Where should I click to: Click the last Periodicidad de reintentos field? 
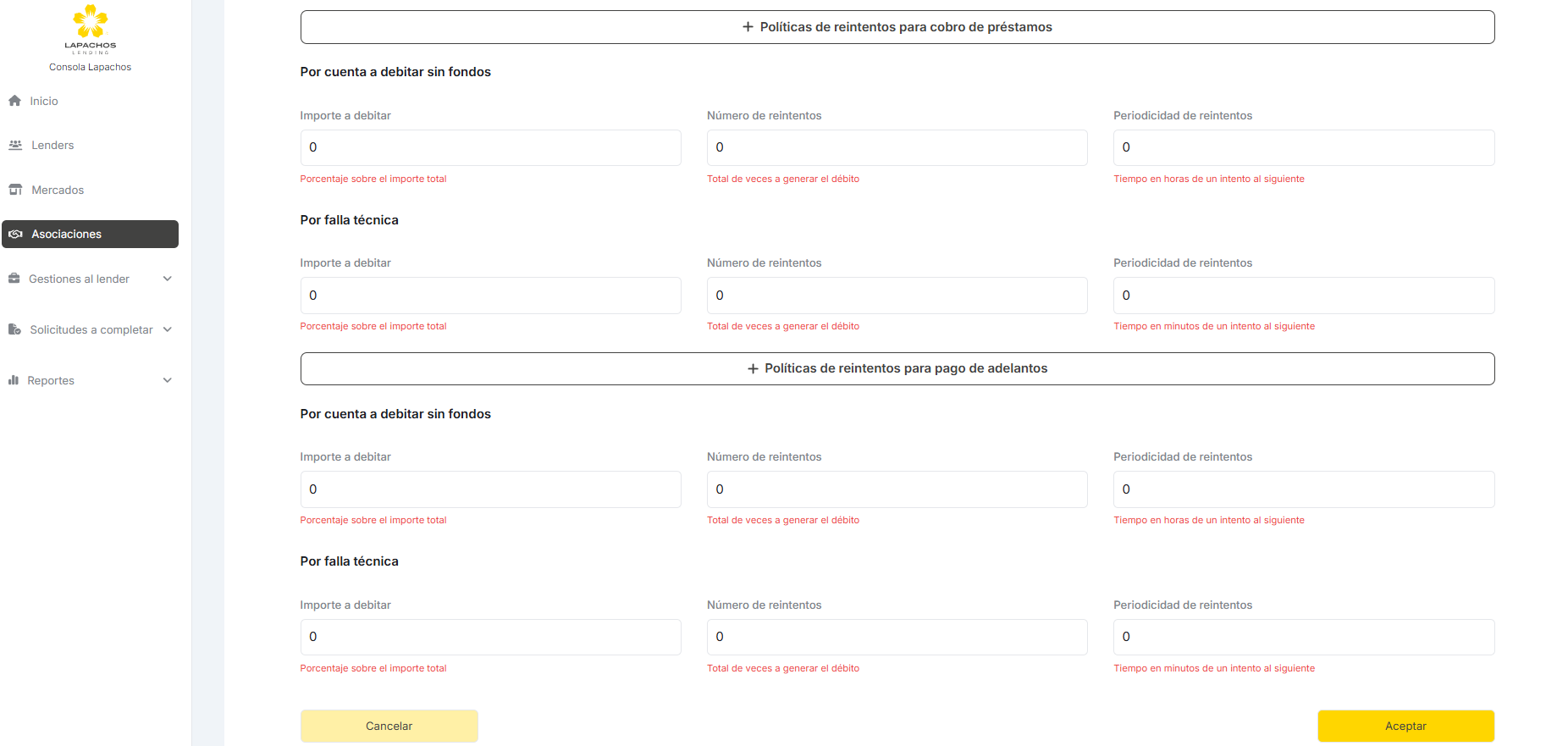coord(1303,637)
